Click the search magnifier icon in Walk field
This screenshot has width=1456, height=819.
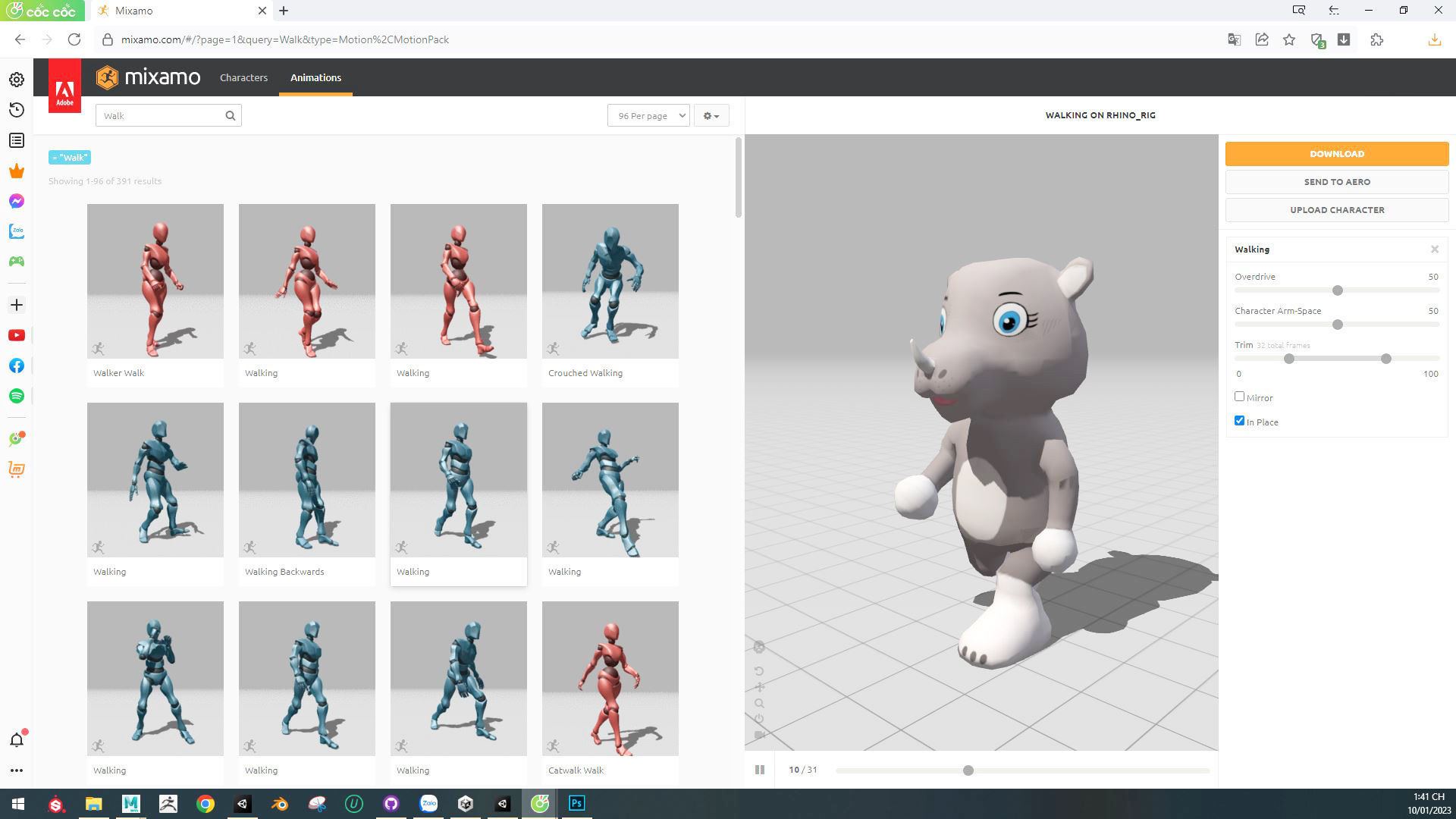click(x=231, y=115)
